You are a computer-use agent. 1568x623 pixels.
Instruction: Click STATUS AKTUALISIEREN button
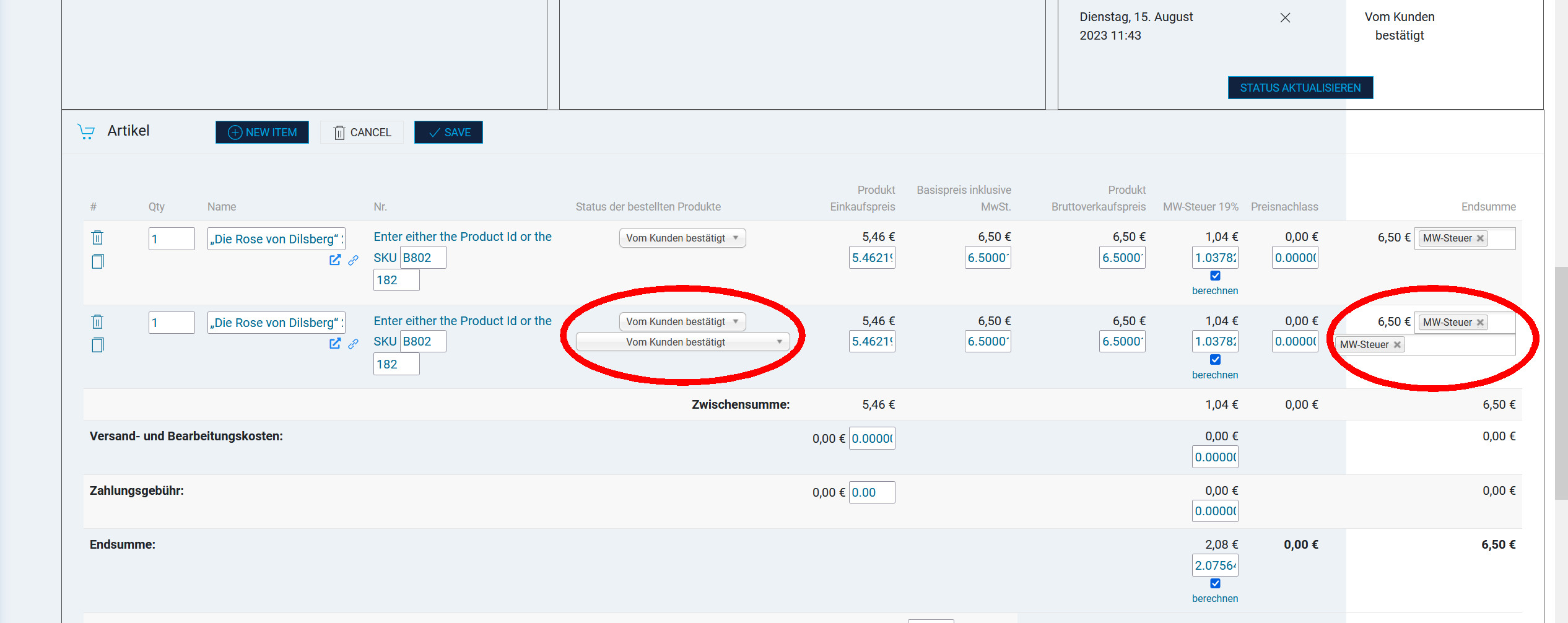click(x=1300, y=88)
